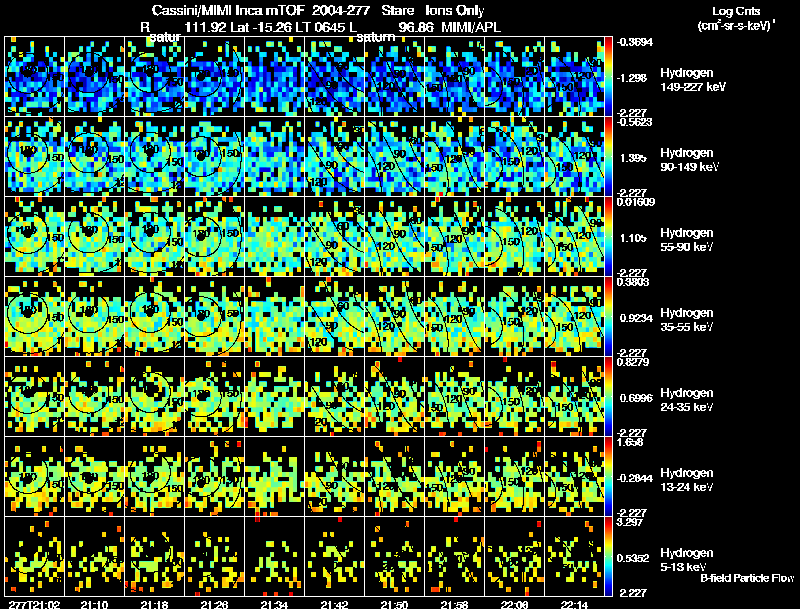Select the 'Hydrogen 149-227 keV' row label
Screen dimensions: 800x609
[x=693, y=80]
